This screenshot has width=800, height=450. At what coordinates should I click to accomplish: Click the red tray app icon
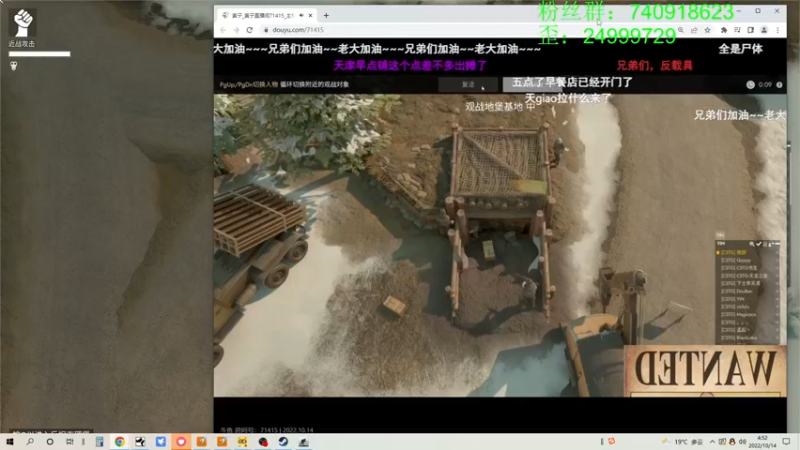pyautogui.click(x=611, y=441)
